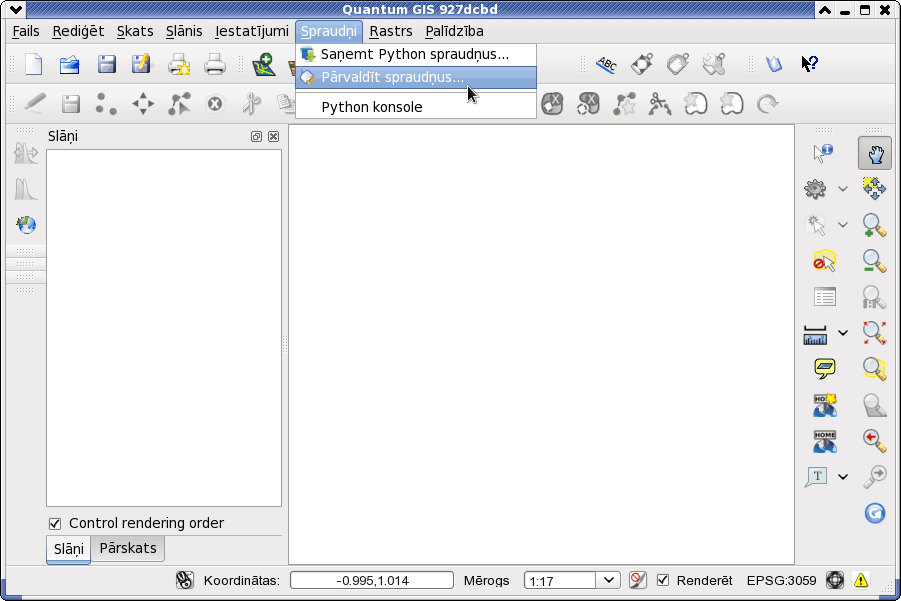
Task: Click the globe icon in left sidebar
Action: [x=26, y=225]
